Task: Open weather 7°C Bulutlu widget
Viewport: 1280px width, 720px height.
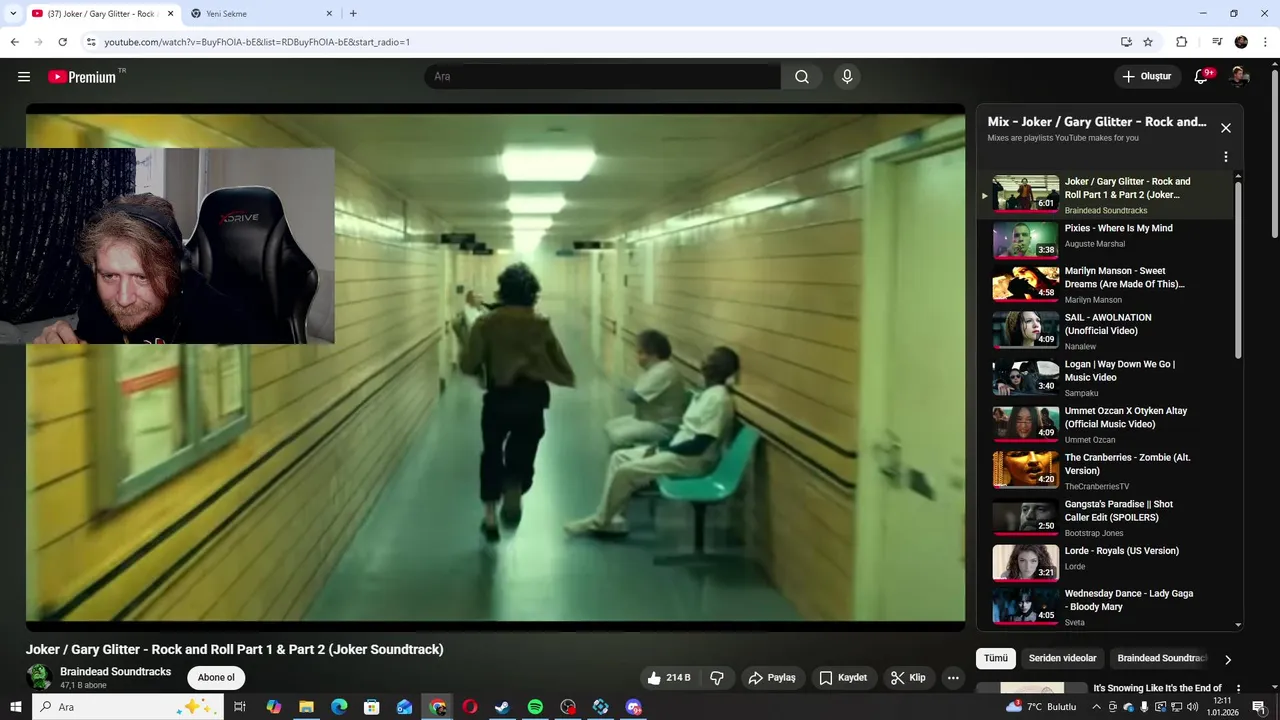Action: click(x=1042, y=707)
